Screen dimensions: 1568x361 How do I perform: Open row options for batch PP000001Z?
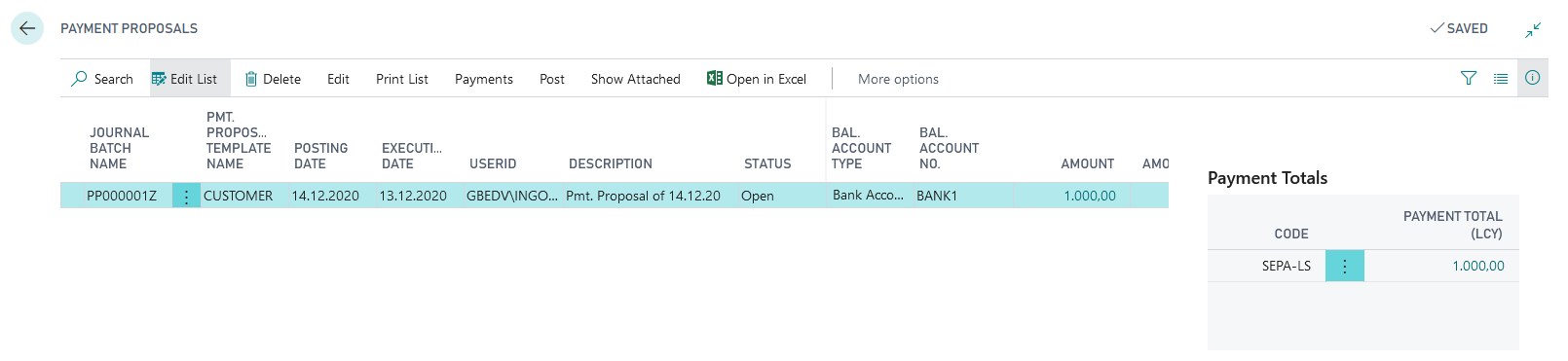click(186, 196)
